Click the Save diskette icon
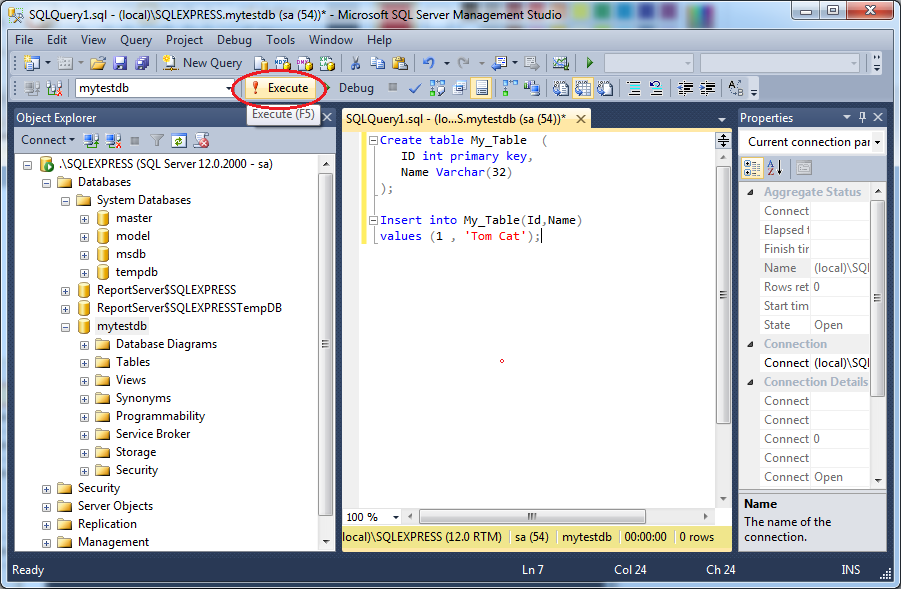Viewport: 901px width, 589px height. [x=120, y=63]
